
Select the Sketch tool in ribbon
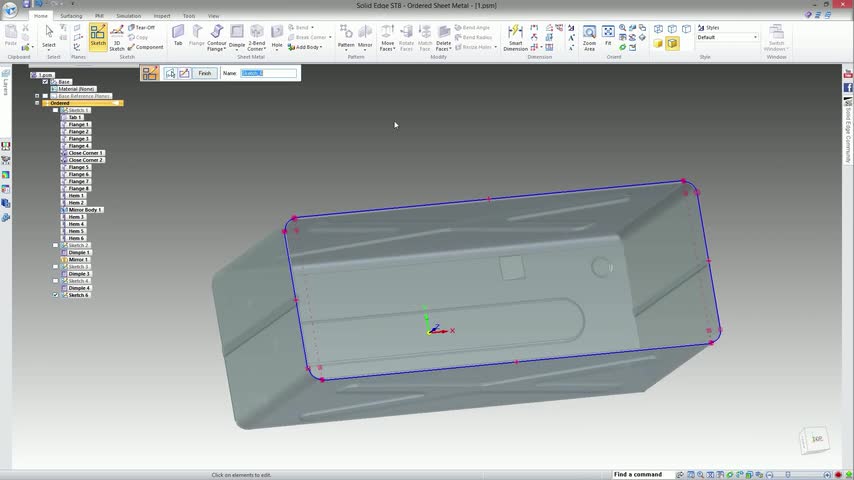(98, 37)
